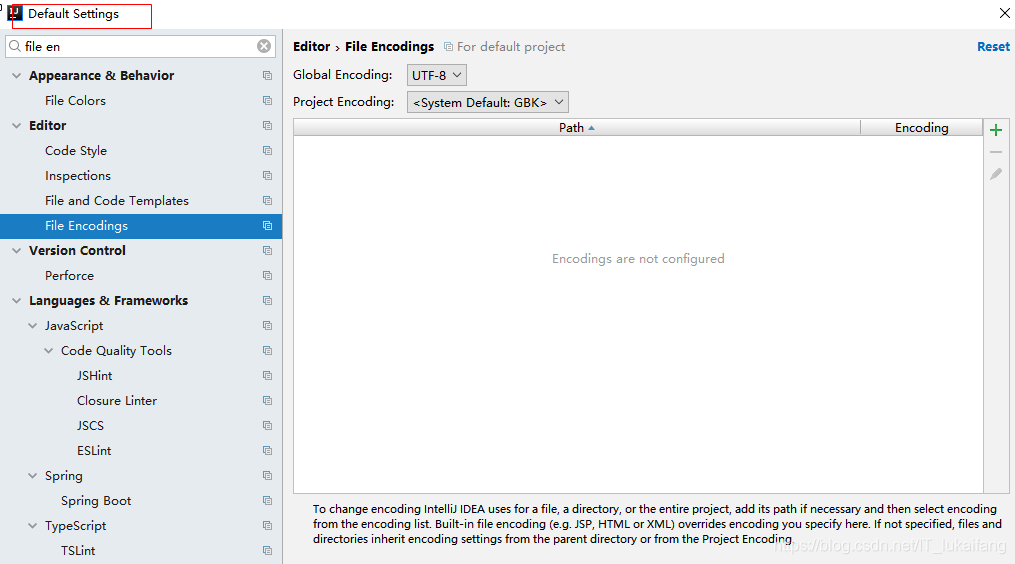Click the search magnifier icon
The height and width of the screenshot is (564, 1015).
click(x=15, y=46)
